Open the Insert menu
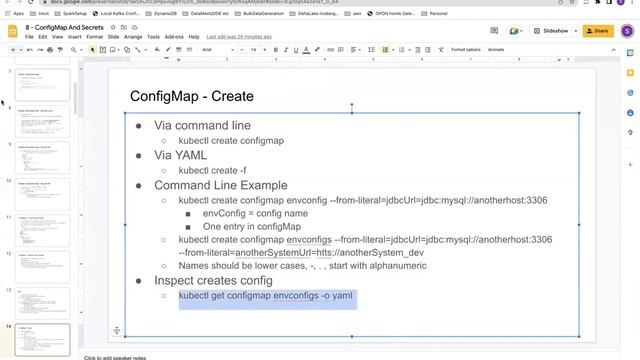This screenshot has height=360, width=640. click(x=74, y=37)
